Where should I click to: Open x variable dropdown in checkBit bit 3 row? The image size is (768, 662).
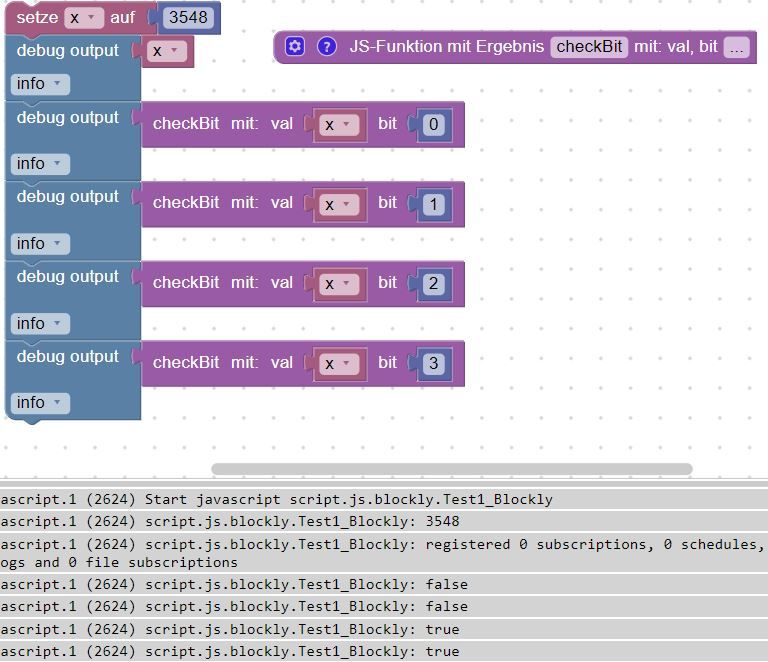click(x=339, y=363)
